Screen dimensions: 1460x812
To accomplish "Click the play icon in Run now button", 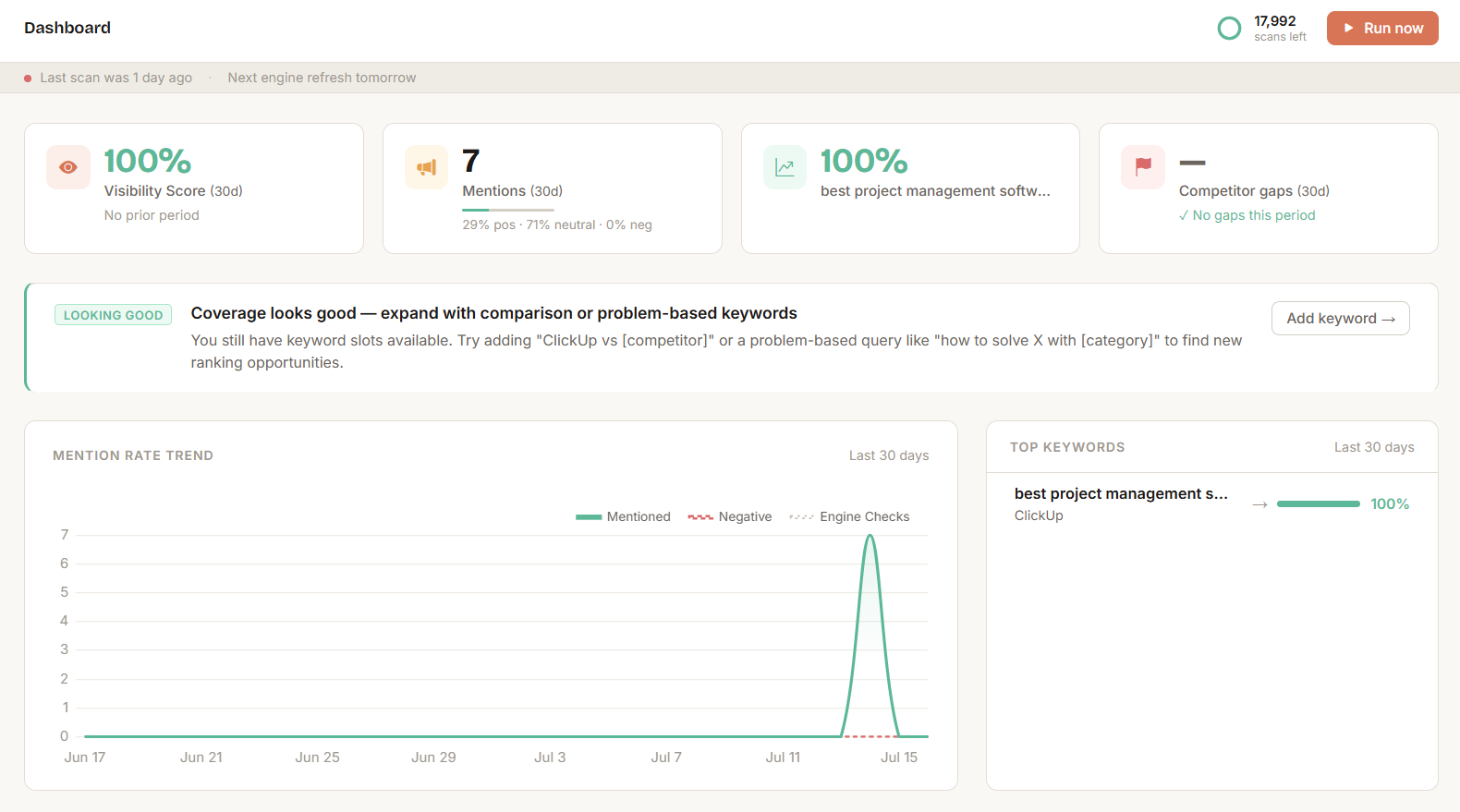I will pyautogui.click(x=1349, y=29).
